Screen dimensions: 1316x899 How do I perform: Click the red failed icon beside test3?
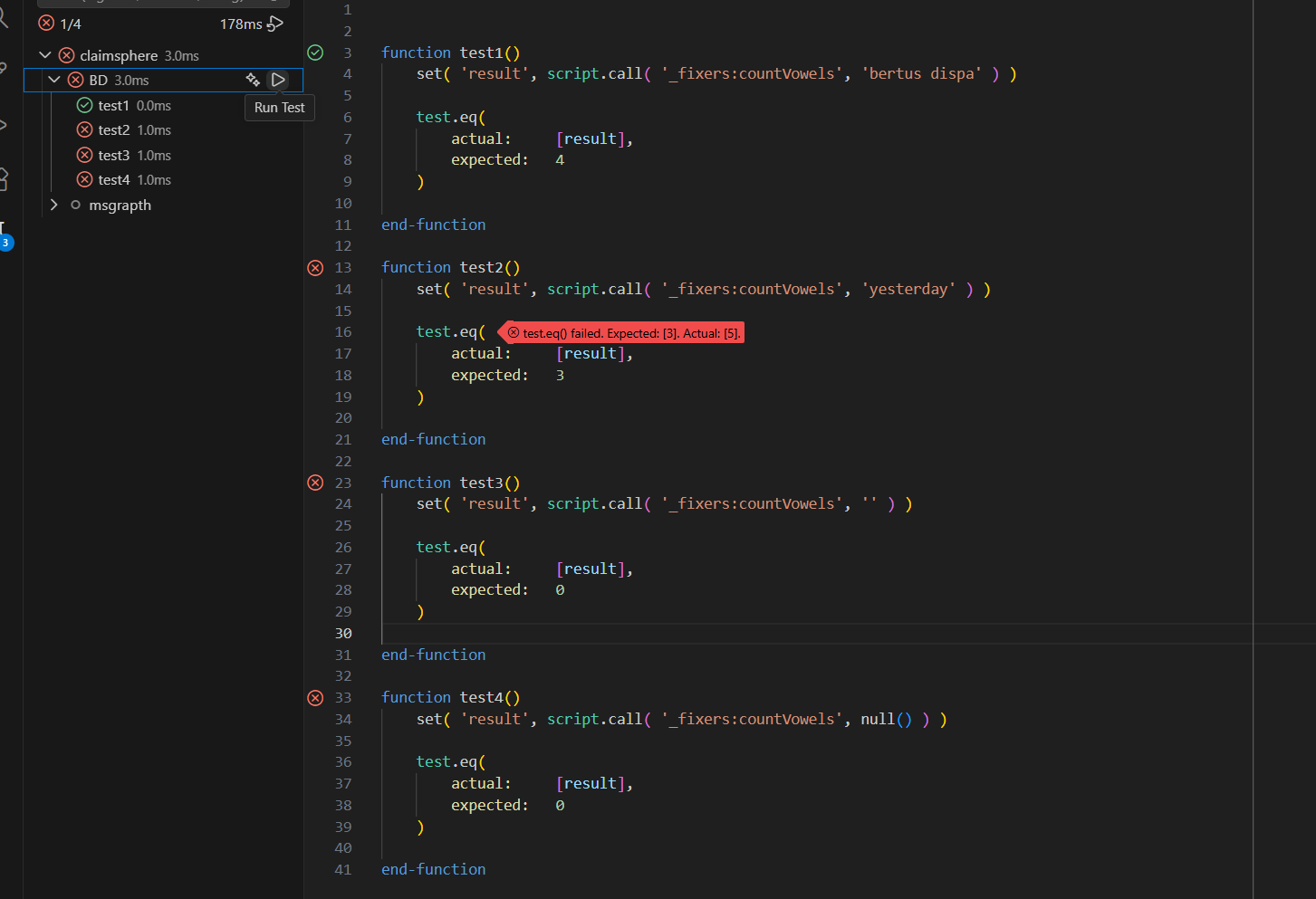[x=84, y=155]
